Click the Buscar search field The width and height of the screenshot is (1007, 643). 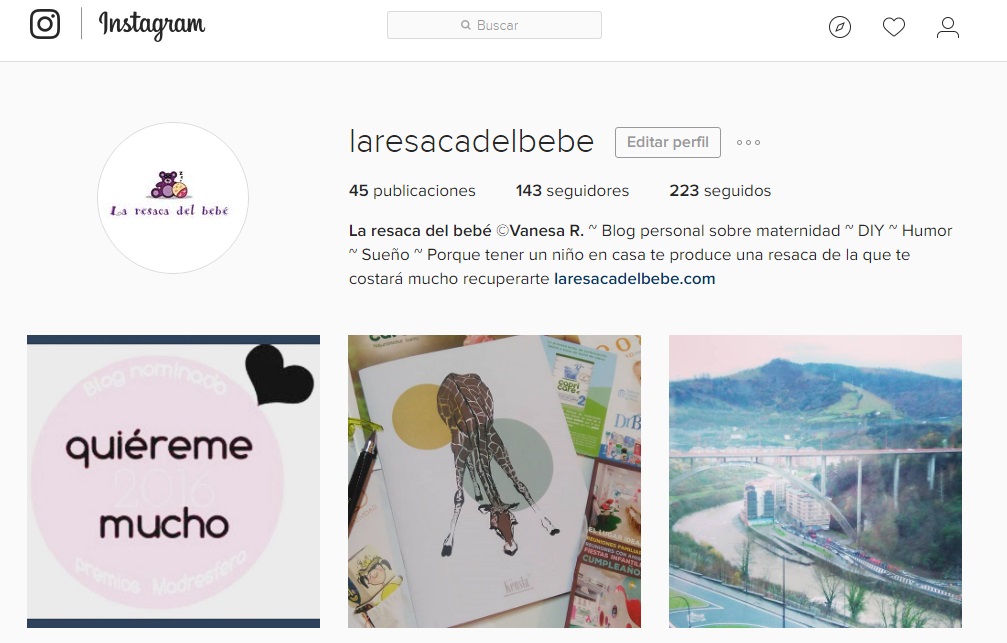tap(494, 25)
